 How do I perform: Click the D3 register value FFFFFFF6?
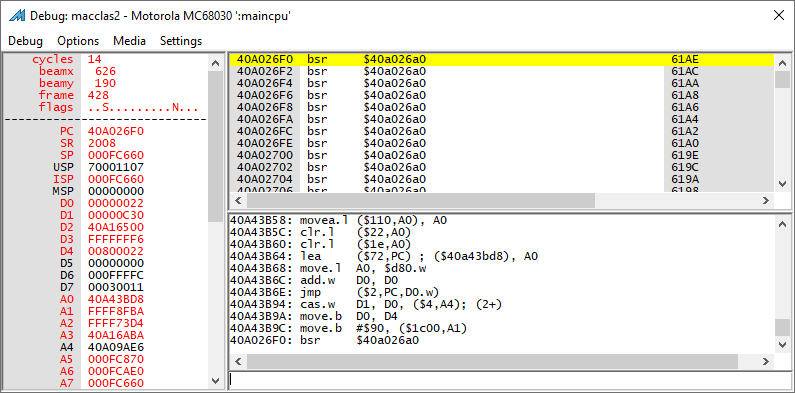point(116,239)
